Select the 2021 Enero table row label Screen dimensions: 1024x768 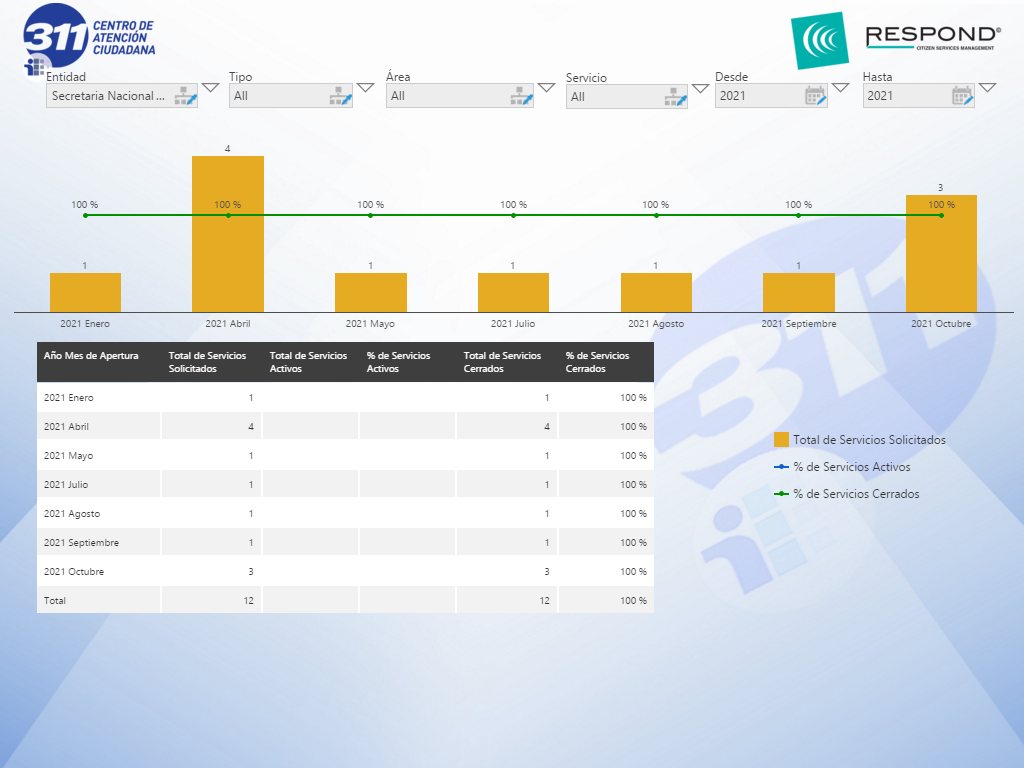[69, 398]
